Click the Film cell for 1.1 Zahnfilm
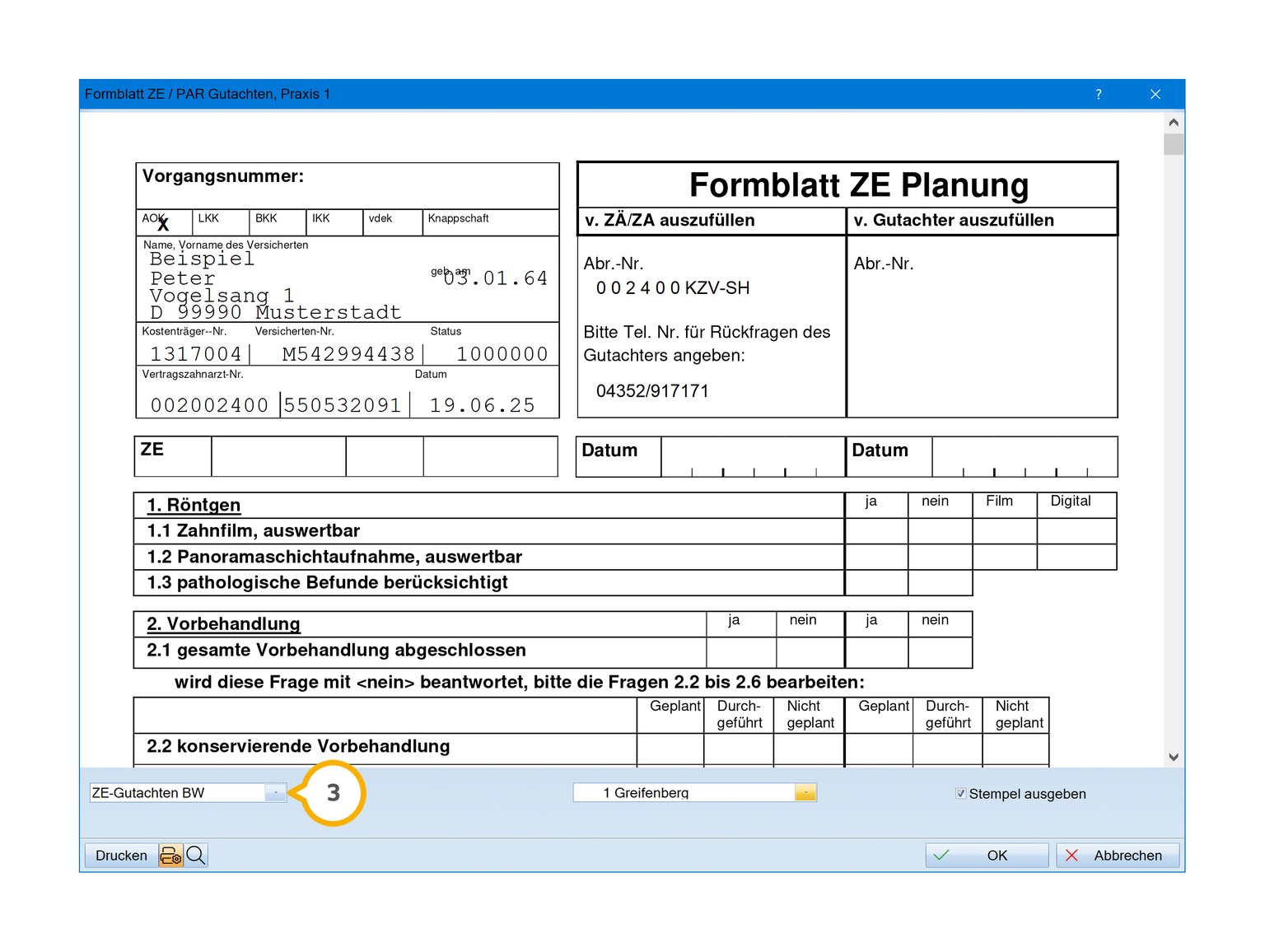Screen dimensions: 1265x952 tap(1005, 531)
